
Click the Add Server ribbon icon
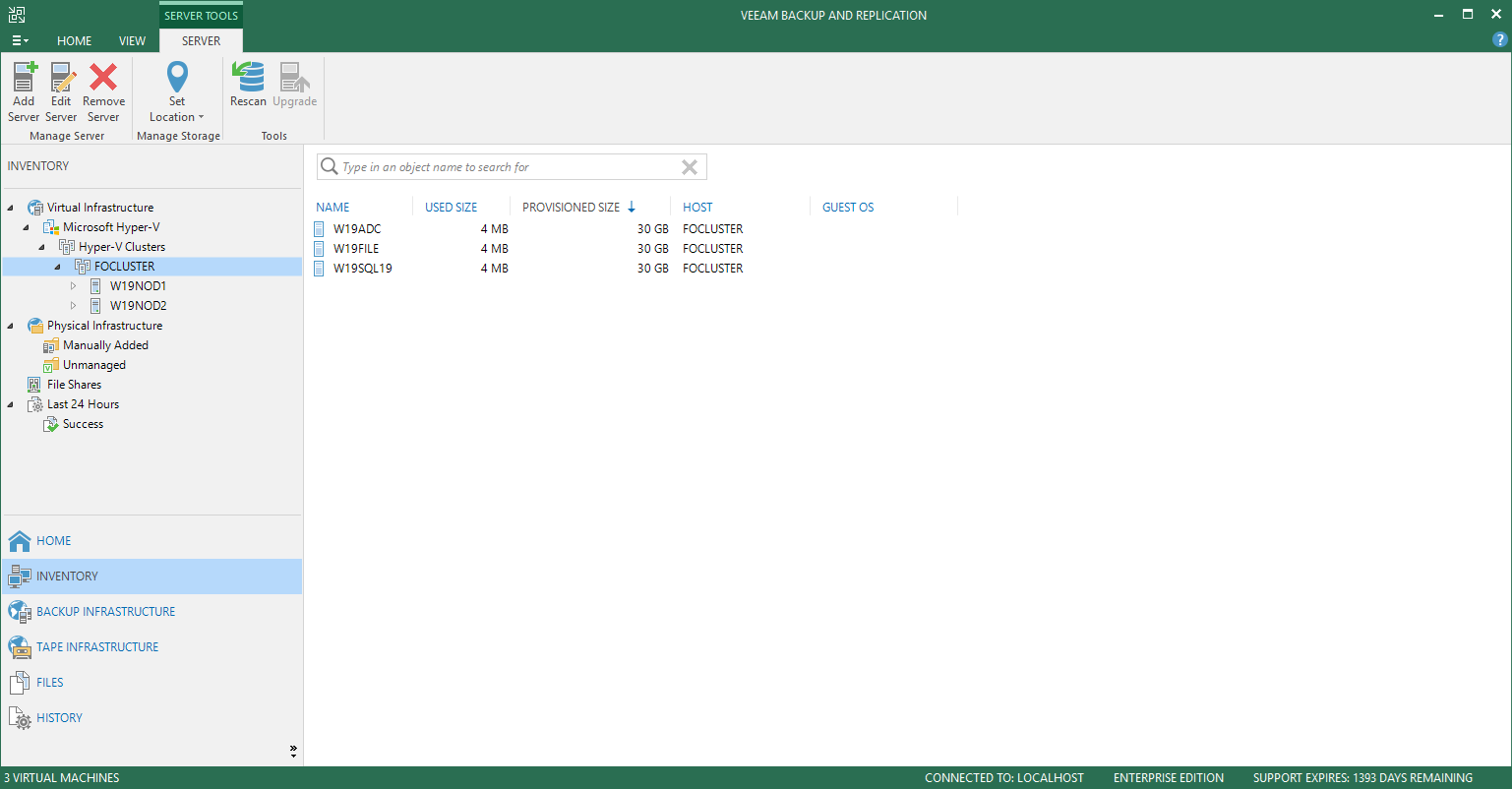point(24,79)
